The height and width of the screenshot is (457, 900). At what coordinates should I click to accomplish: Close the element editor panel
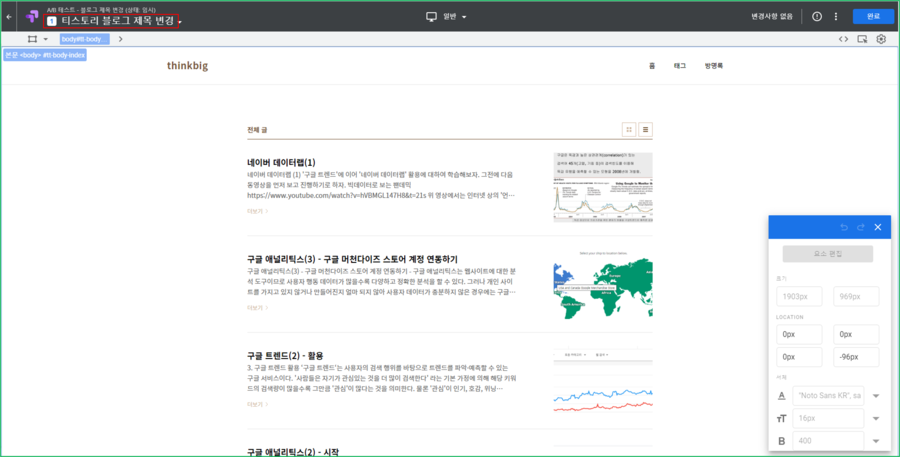click(878, 227)
